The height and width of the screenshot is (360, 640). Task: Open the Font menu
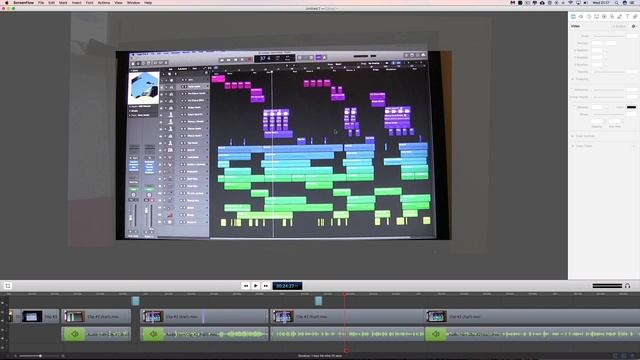(89, 3)
